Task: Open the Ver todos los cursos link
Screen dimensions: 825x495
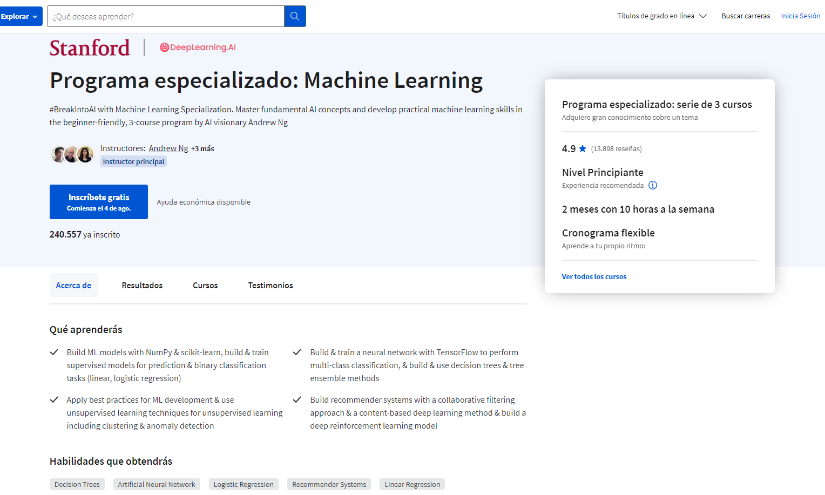Action: point(594,276)
